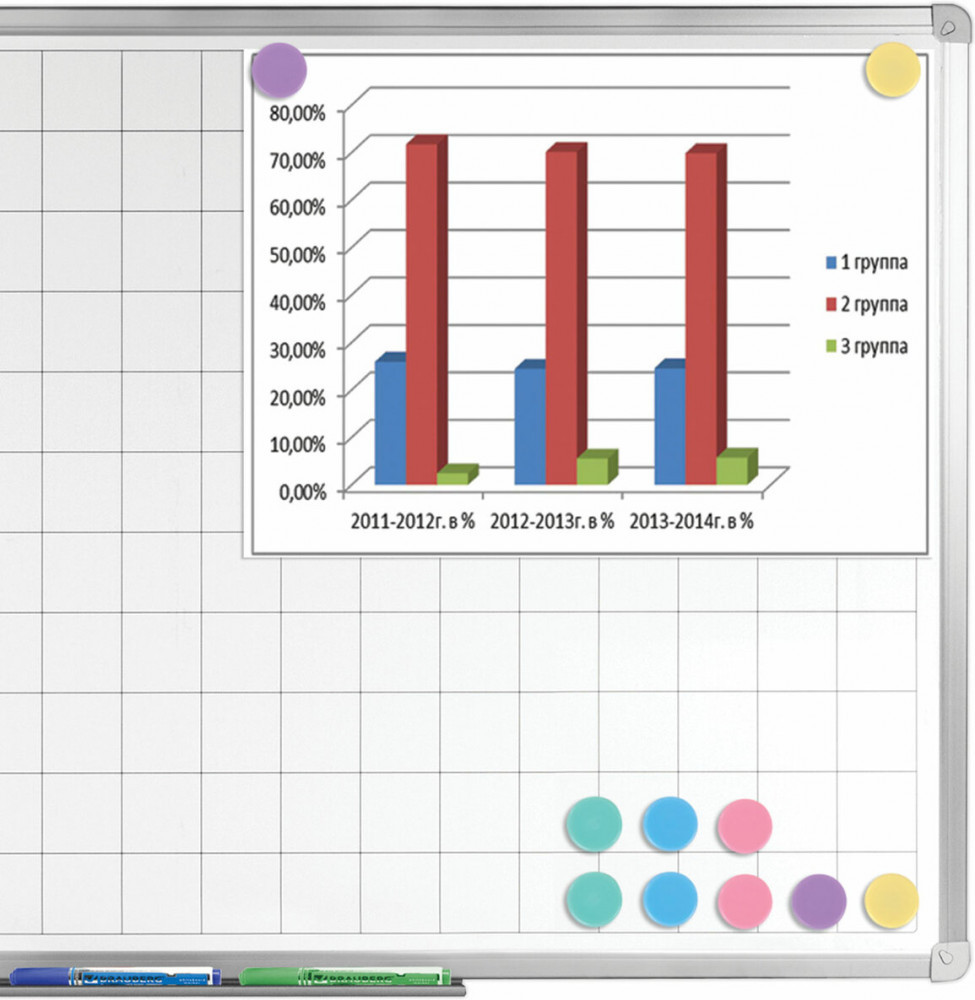Image resolution: width=975 pixels, height=1000 pixels.
Task: Click the purple magnet on the chart's corner
Action: point(279,70)
